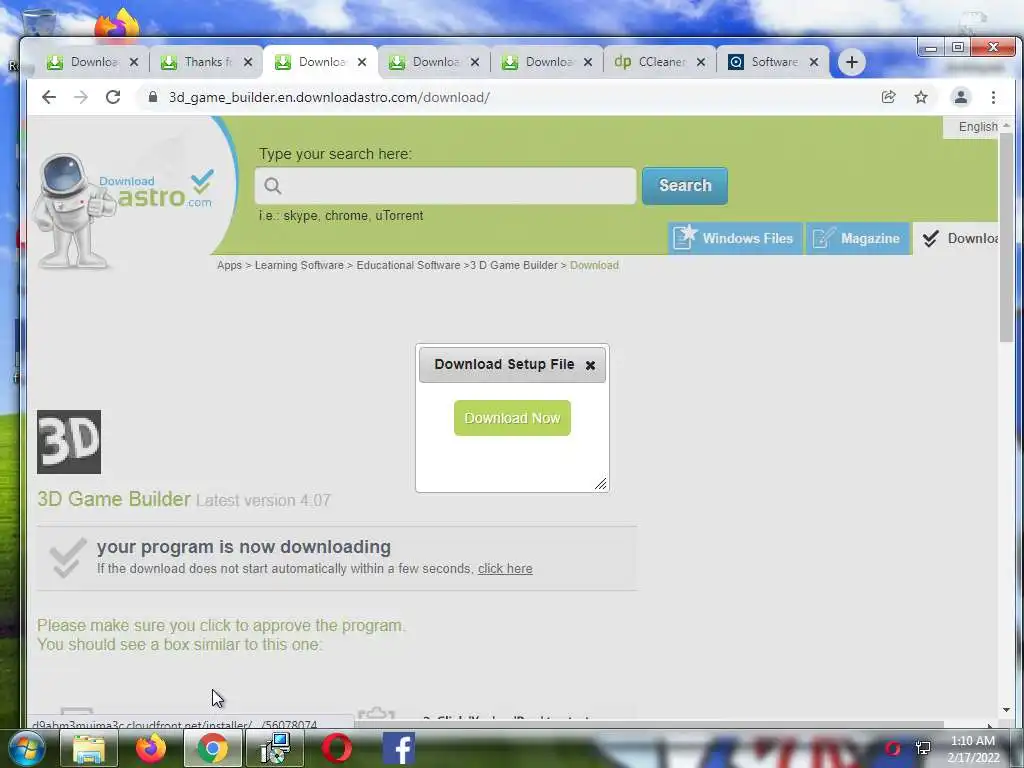Viewport: 1024px width, 768px height.
Task: Close the Download Setup File popup
Action: (590, 365)
